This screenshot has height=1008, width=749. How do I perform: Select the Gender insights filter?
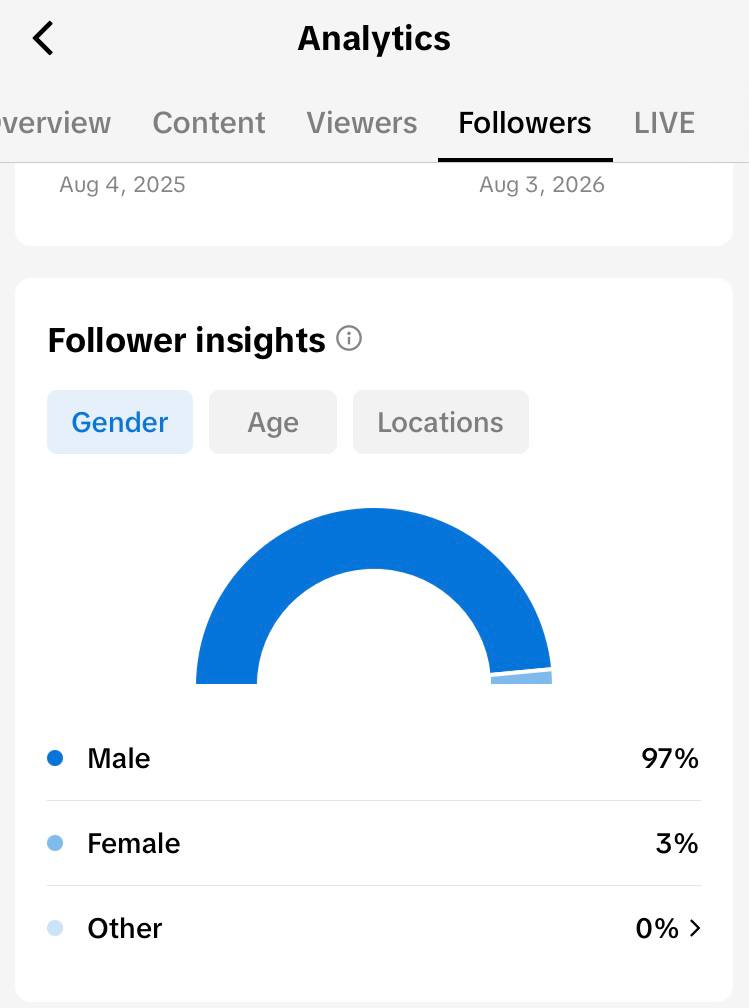click(x=120, y=422)
